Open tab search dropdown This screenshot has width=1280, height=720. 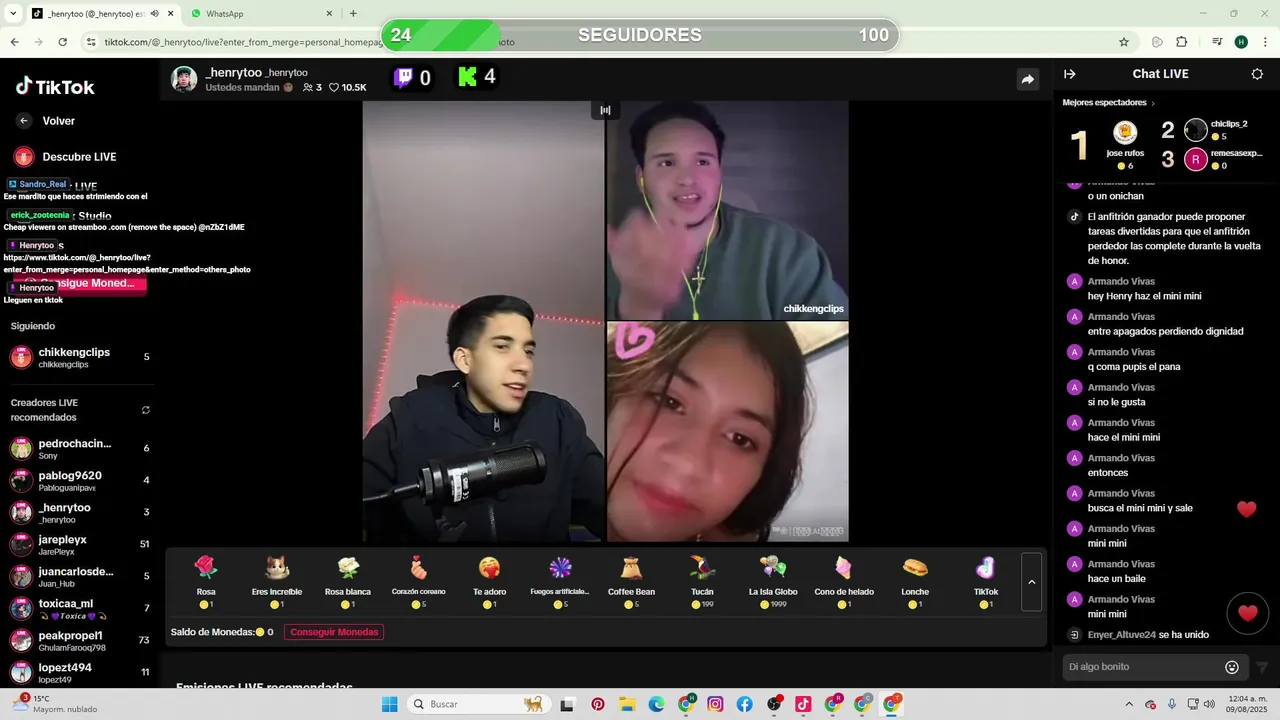tap(12, 14)
